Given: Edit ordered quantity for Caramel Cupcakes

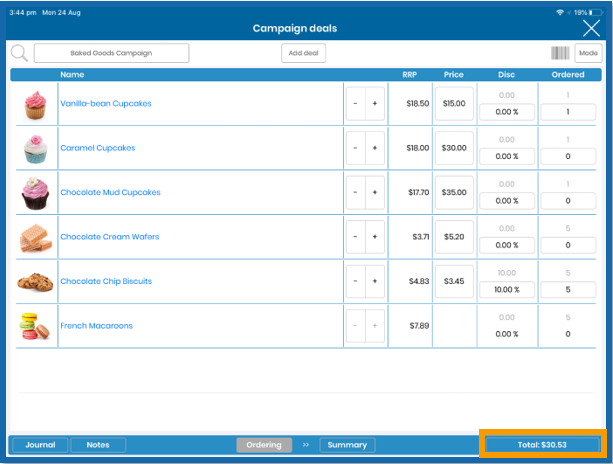Looking at the screenshot, I should [x=568, y=156].
